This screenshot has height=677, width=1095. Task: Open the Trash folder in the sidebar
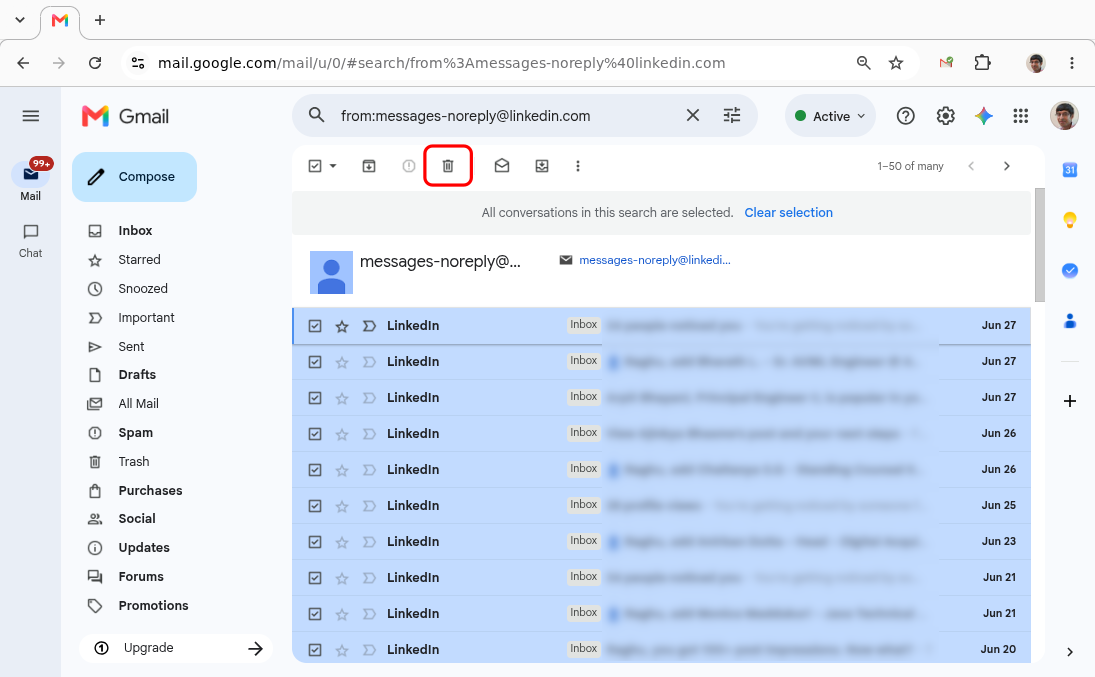click(133, 462)
